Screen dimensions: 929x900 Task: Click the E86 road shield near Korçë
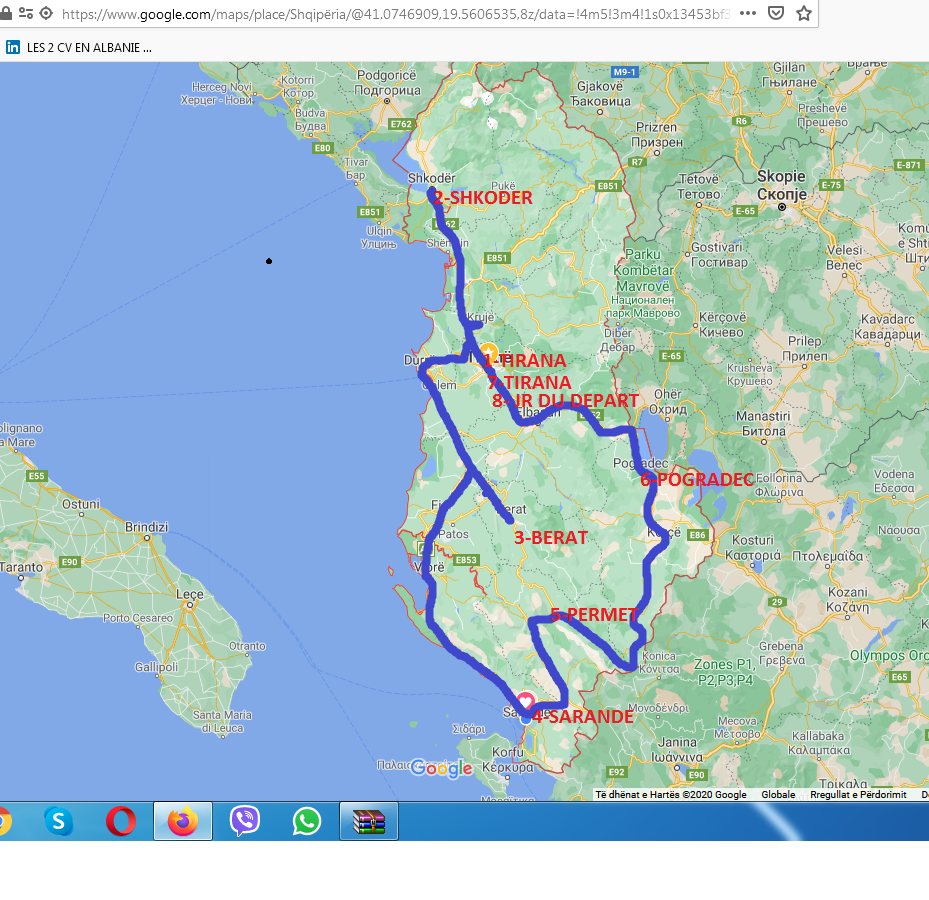point(698,534)
